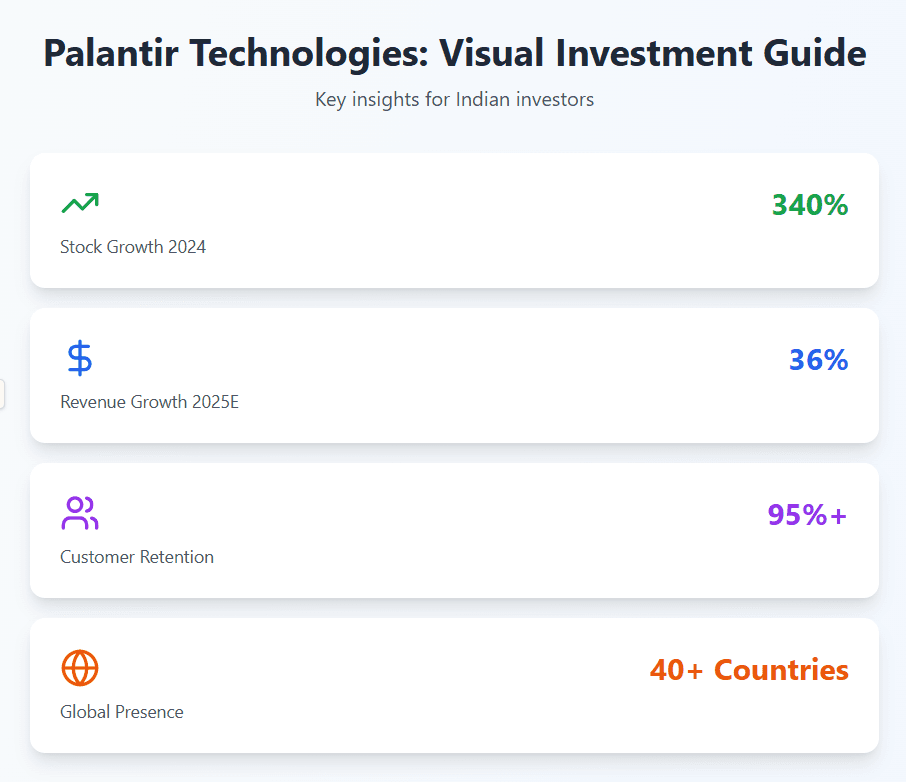Click the "Key insights for Indian investors" subtitle

[x=454, y=100]
